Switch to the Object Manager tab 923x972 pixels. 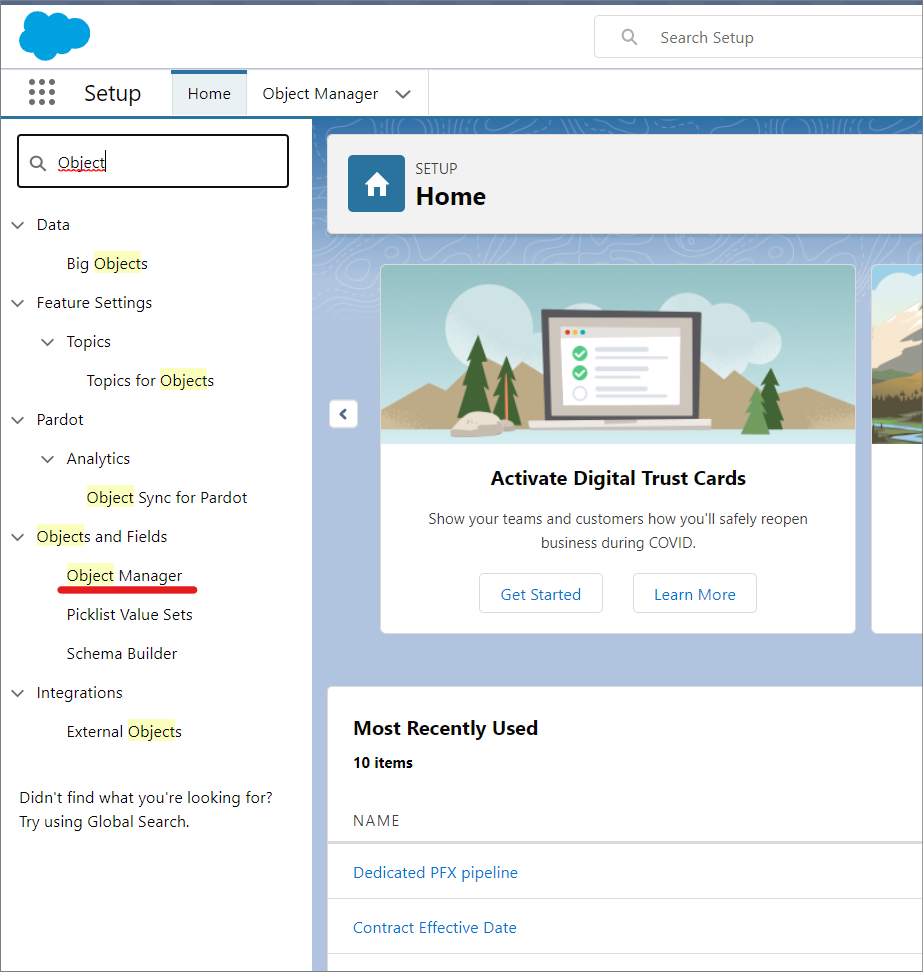320,94
